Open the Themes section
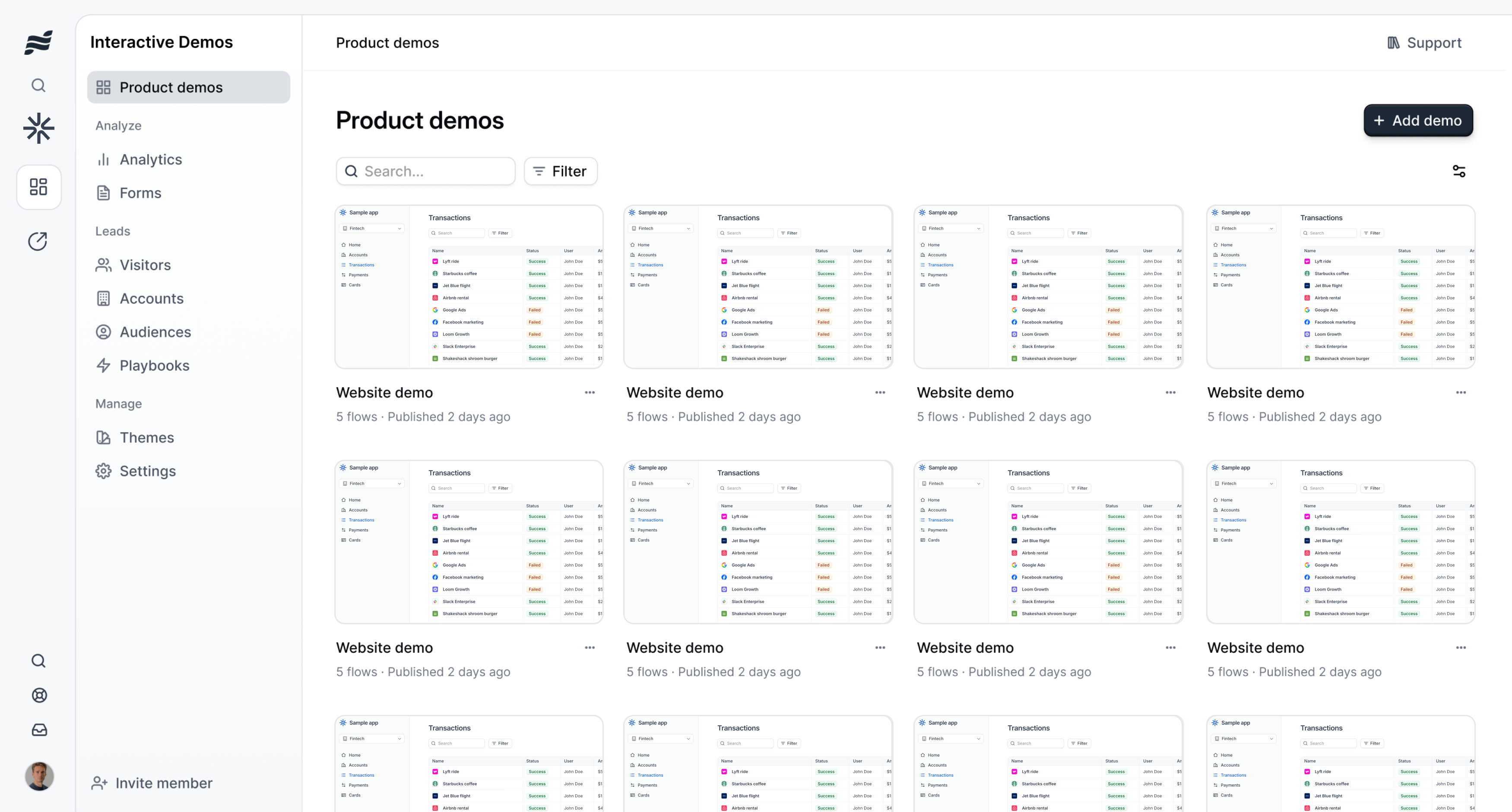The width and height of the screenshot is (1512, 812). (147, 437)
